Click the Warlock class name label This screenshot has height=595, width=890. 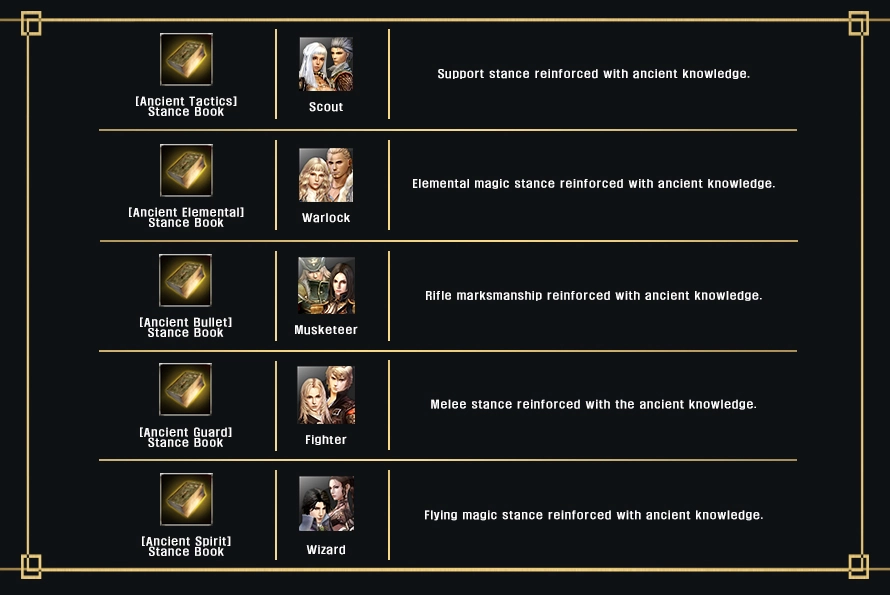click(326, 217)
